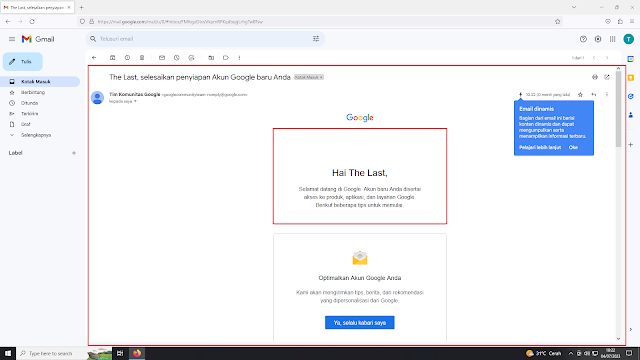Open the Google account avatar T
The height and width of the screenshot is (360, 640).
tap(629, 39)
